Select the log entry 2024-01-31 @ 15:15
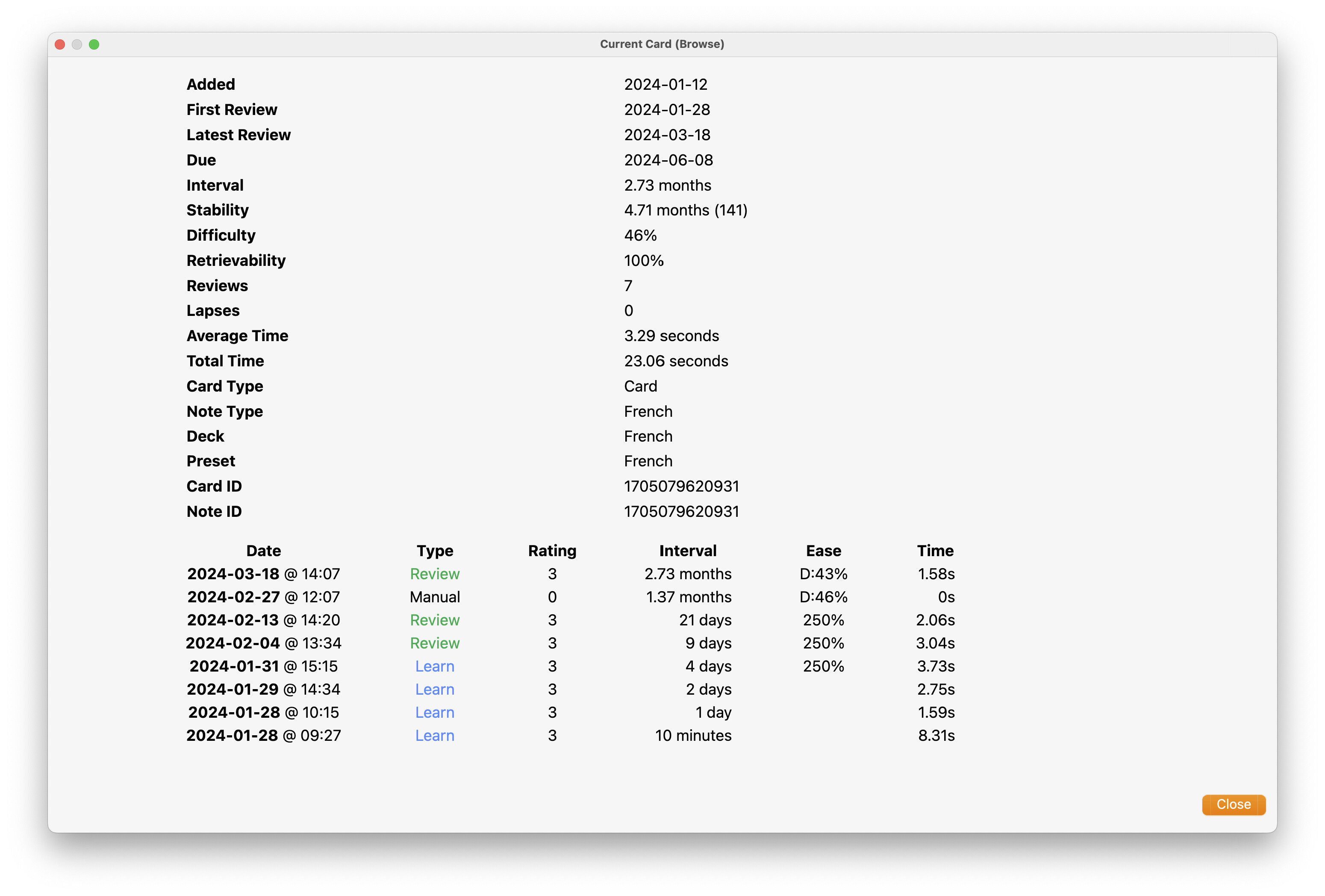The height and width of the screenshot is (896, 1325). (x=263, y=666)
